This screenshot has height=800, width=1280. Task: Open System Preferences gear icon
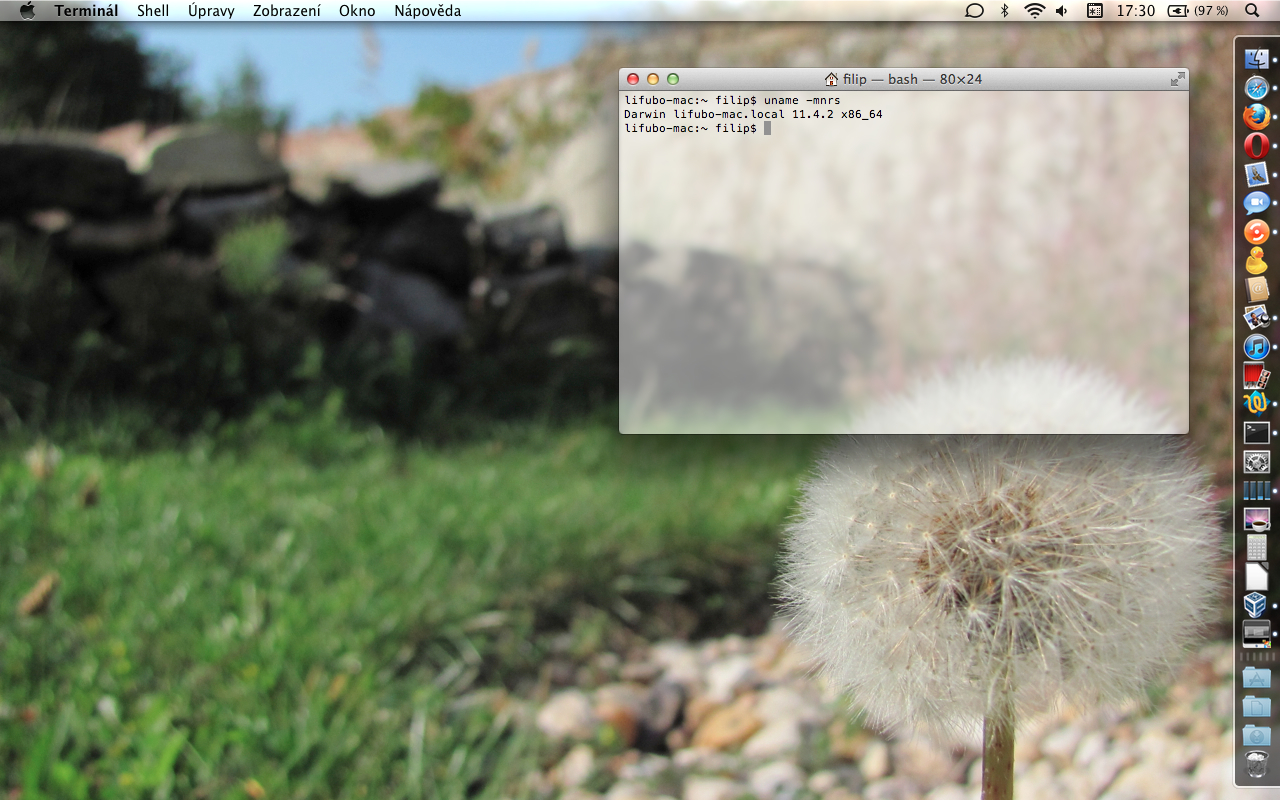(x=1256, y=462)
